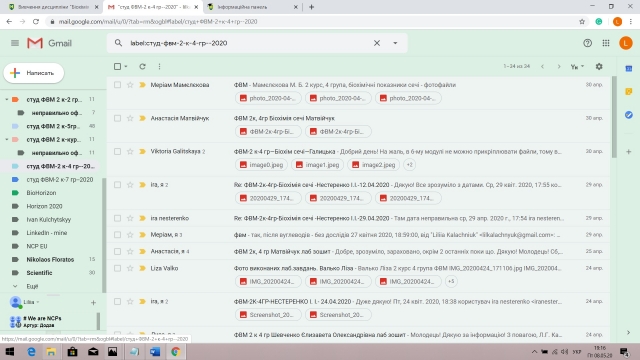Click the Gmail logo
Screen dimensions: 640x360
[49, 43]
